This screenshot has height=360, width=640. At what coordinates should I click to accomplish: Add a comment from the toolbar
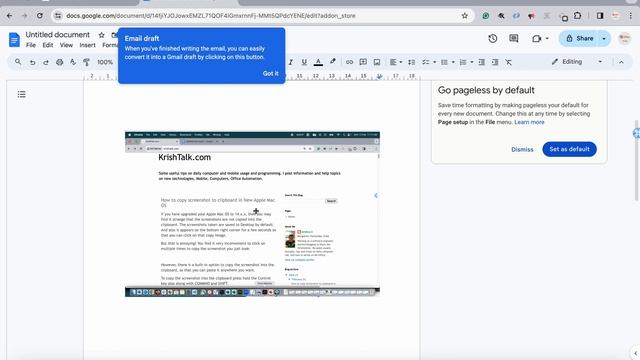point(363,62)
